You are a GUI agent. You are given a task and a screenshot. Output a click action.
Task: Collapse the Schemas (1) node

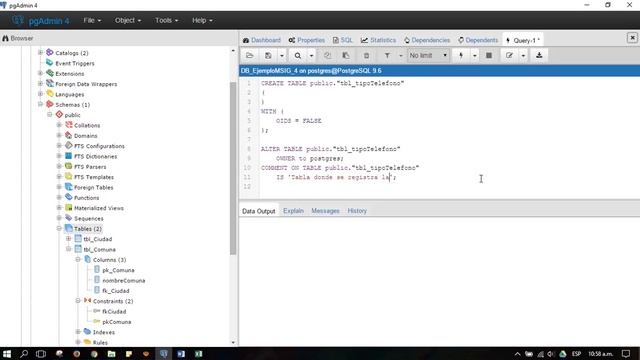[40, 104]
